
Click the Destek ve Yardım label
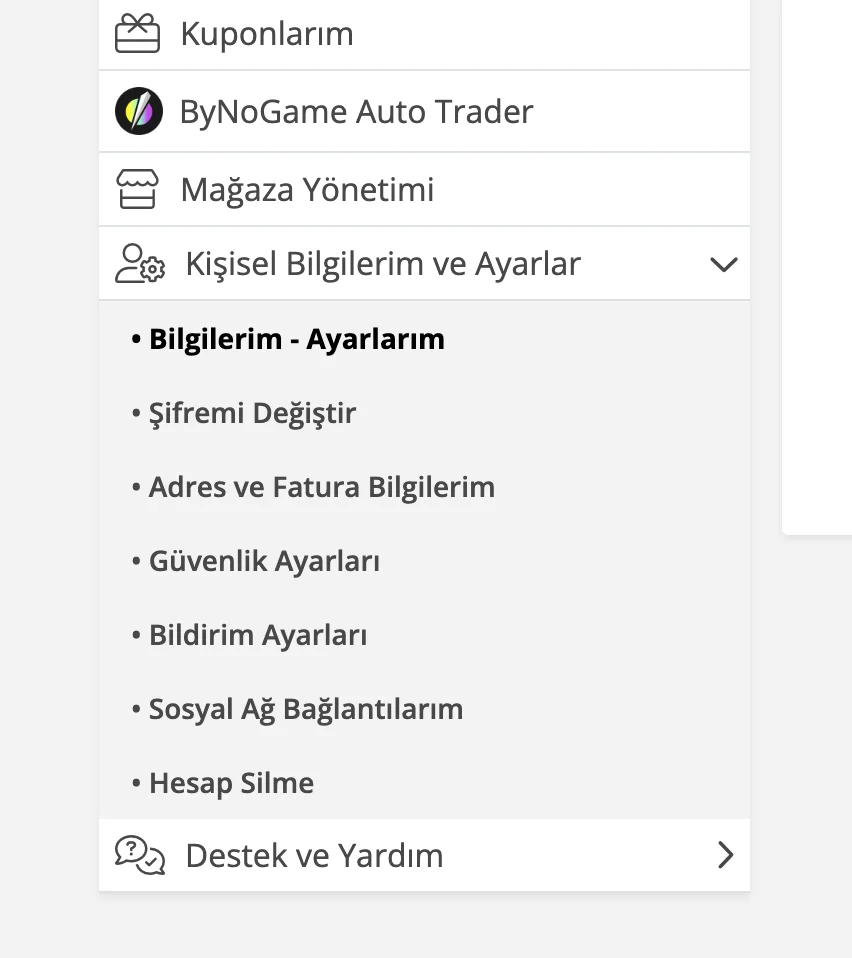(x=314, y=856)
